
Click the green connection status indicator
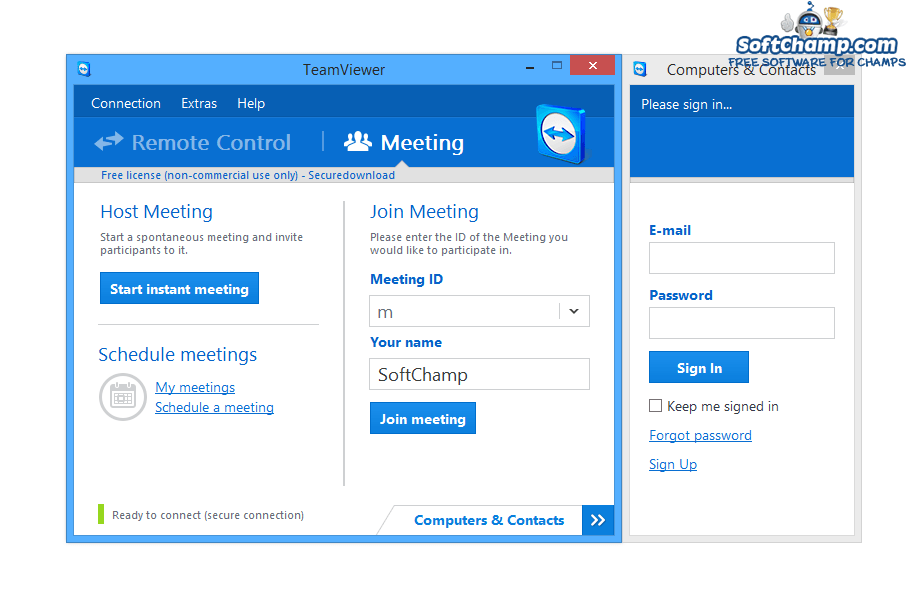click(101, 514)
